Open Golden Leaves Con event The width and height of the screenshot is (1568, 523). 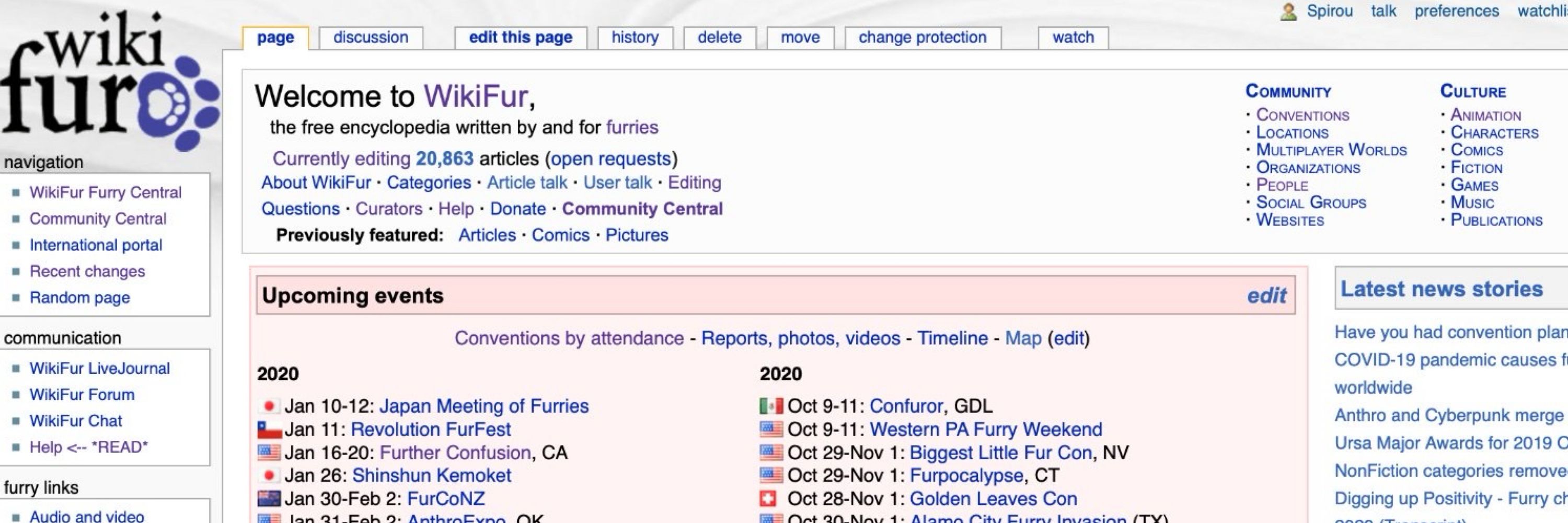pos(993,499)
